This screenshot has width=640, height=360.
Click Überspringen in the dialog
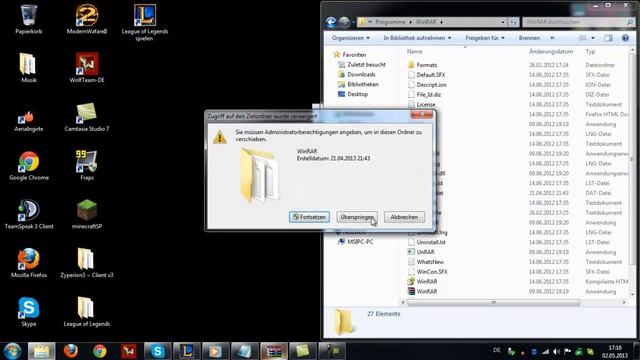tap(357, 217)
